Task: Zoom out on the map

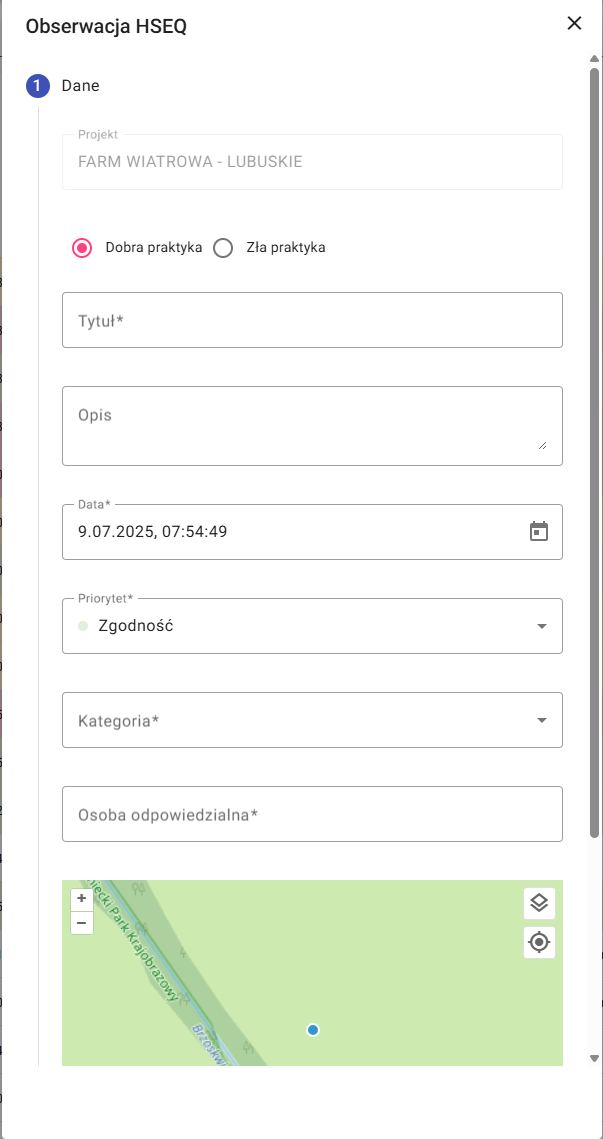Action: [x=82, y=922]
